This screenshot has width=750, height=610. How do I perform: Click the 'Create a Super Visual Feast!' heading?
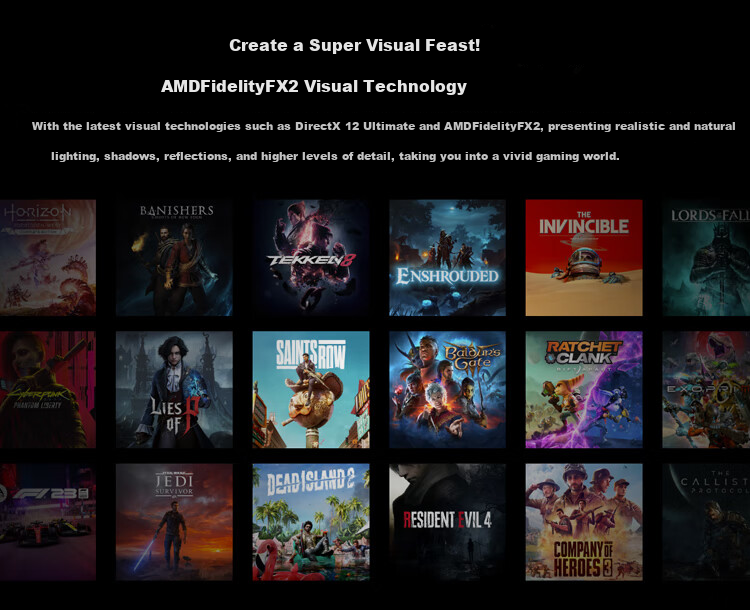tap(354, 45)
